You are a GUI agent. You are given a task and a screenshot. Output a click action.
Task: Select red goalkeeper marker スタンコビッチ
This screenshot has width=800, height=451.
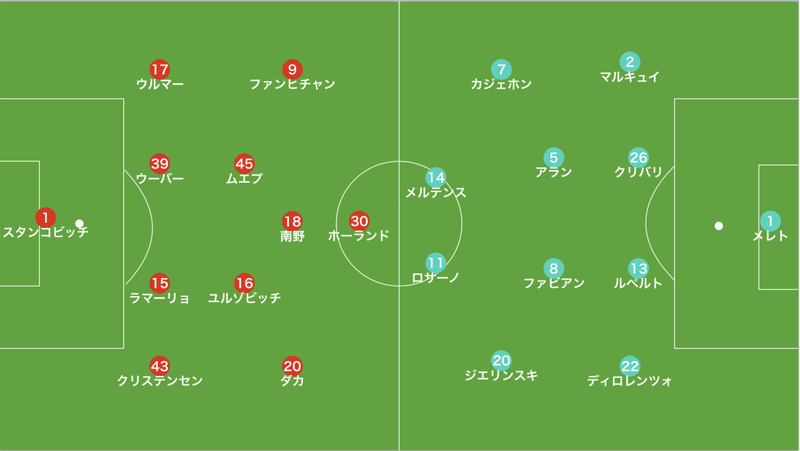coord(45,217)
